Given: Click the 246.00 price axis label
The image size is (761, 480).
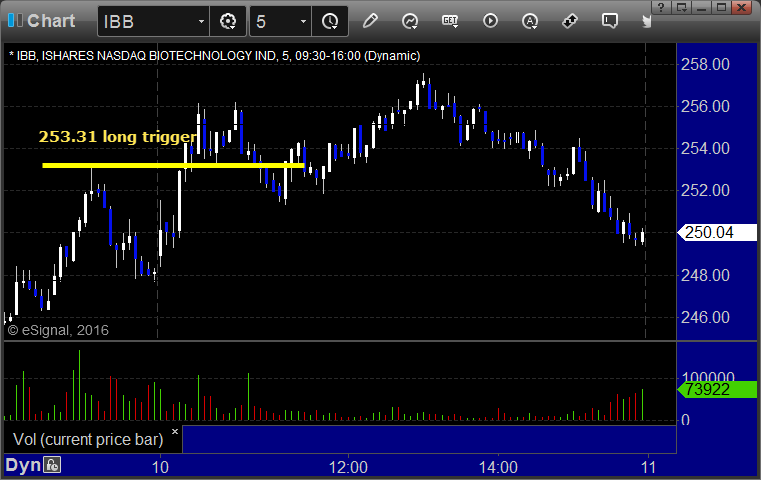Looking at the screenshot, I should point(705,317).
